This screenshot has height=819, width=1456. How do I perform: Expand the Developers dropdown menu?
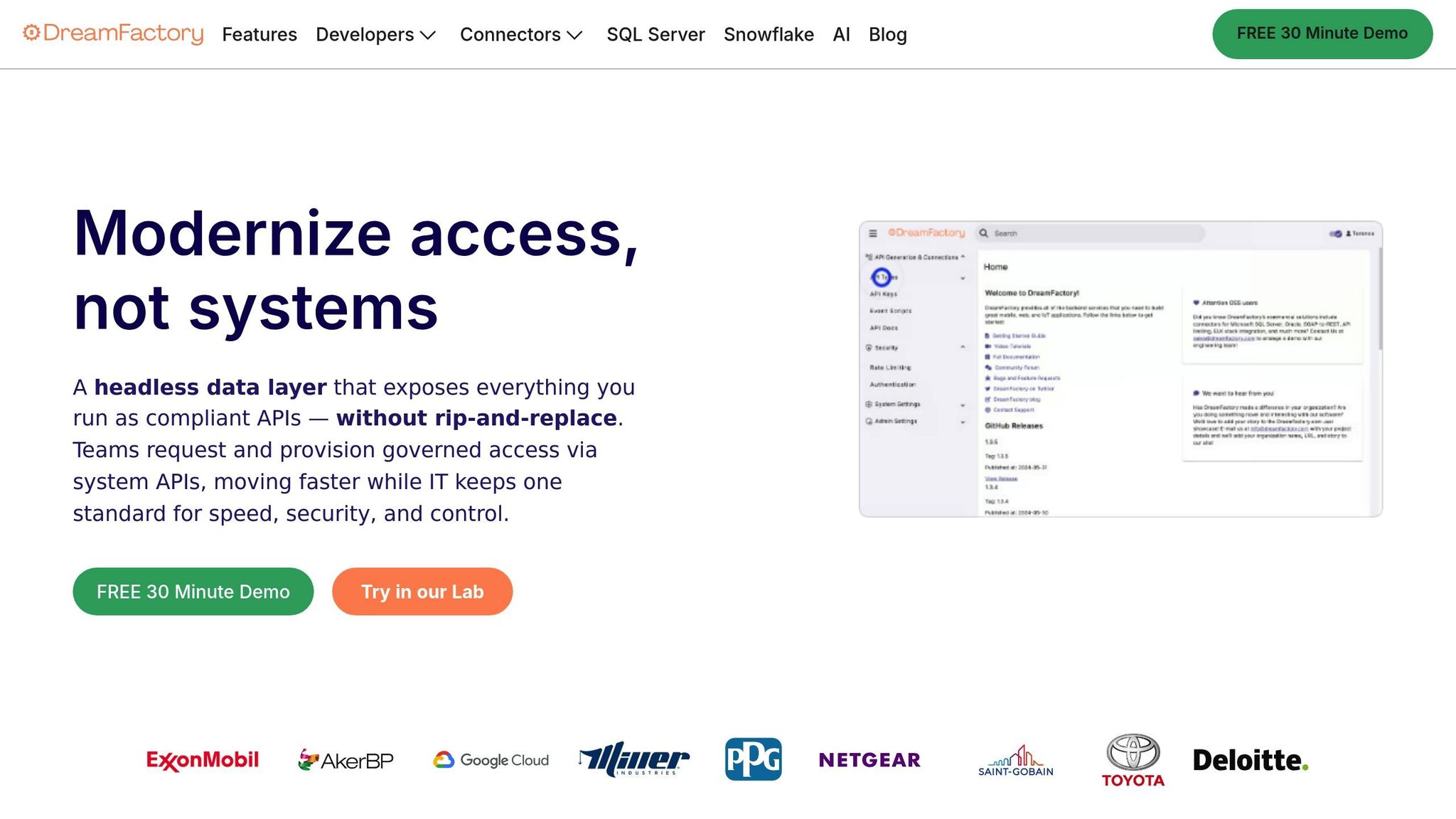[375, 34]
